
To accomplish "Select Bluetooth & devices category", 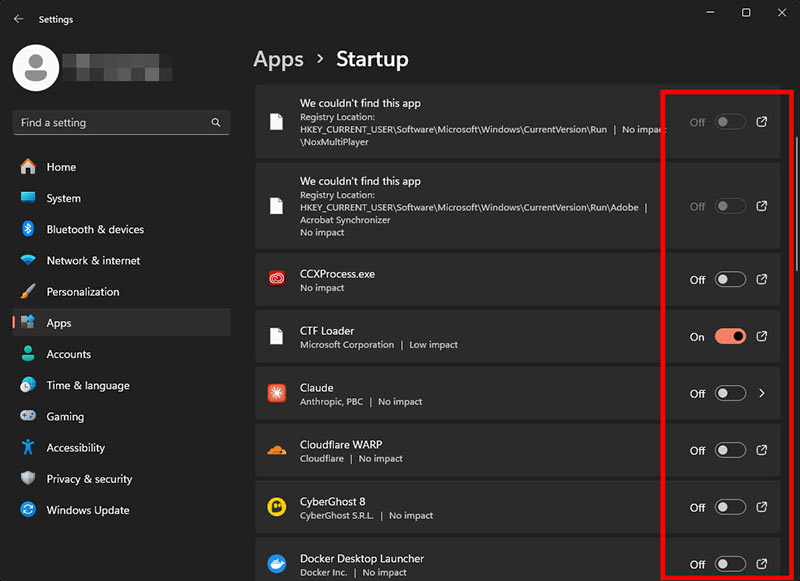I will [121, 229].
